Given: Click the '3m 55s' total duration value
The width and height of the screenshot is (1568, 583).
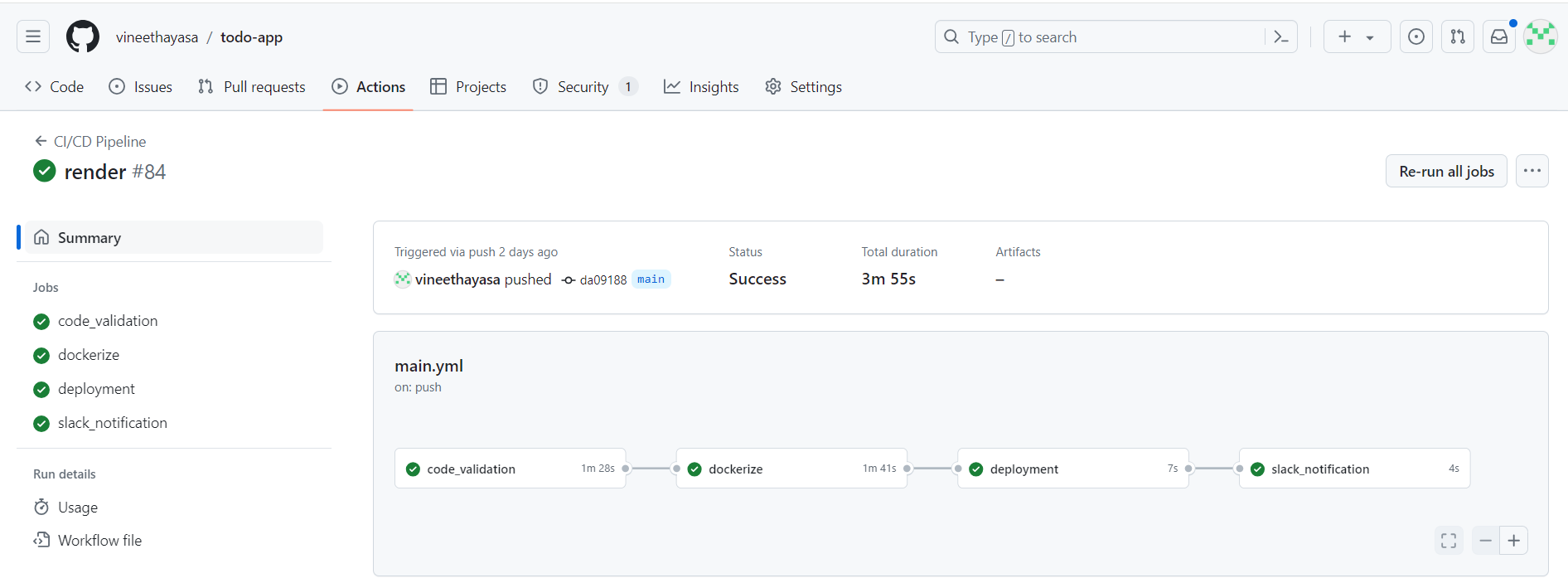Looking at the screenshot, I should click(x=888, y=279).
